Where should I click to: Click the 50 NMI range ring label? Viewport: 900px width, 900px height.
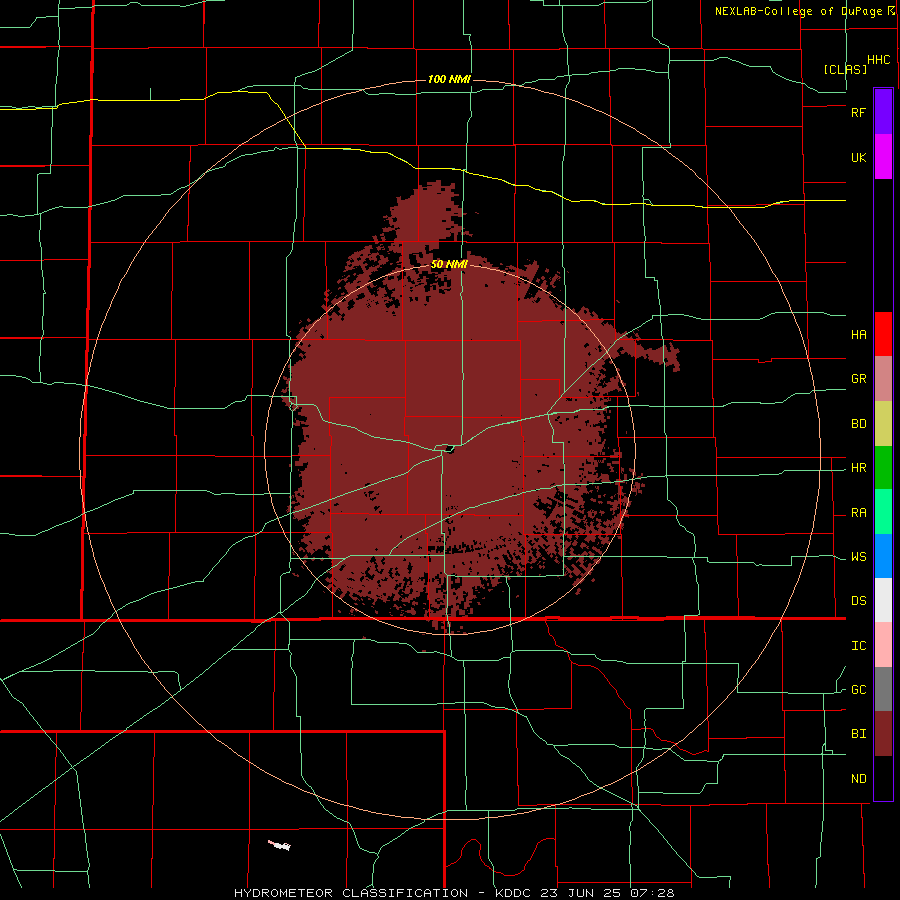point(449,264)
